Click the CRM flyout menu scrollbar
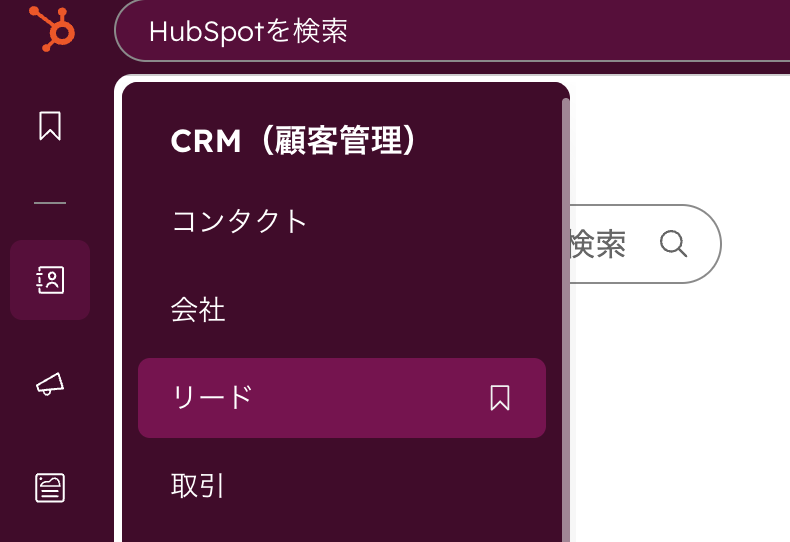The image size is (790, 542). (565, 320)
